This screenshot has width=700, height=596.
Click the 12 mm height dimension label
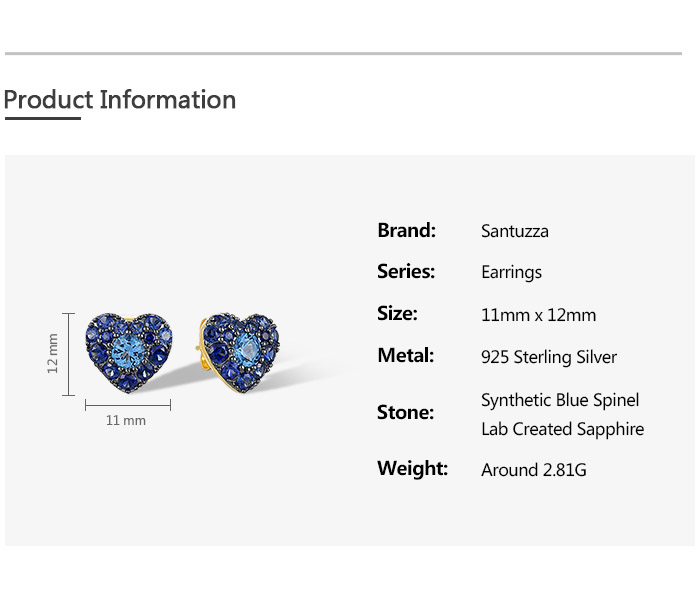point(53,353)
